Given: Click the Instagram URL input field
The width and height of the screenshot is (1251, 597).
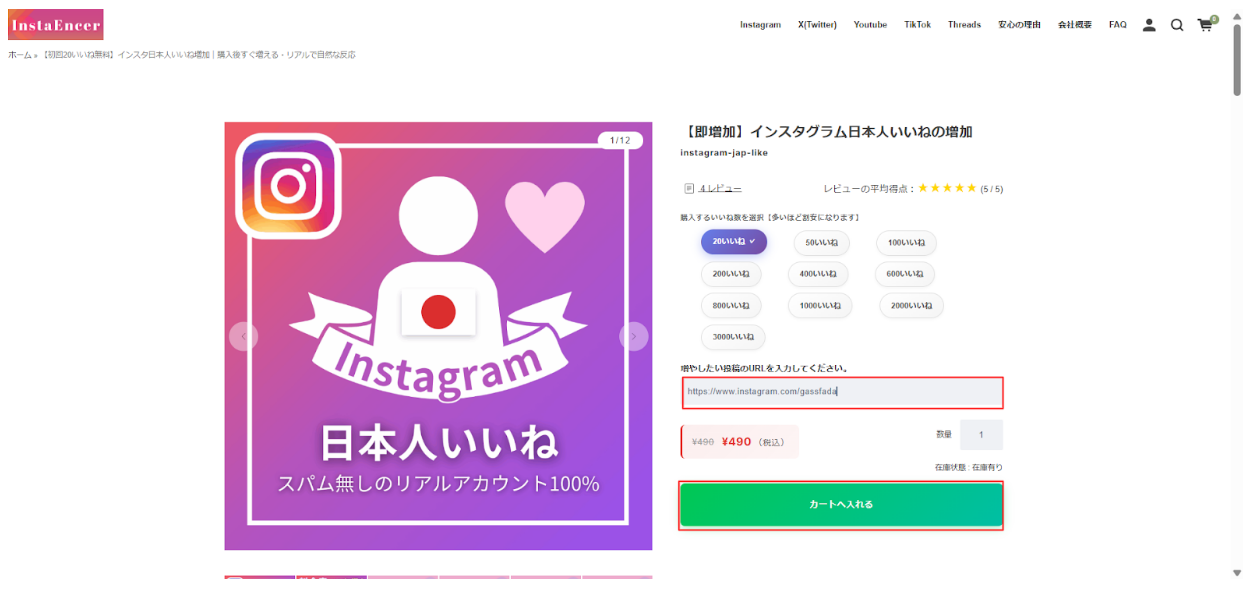Looking at the screenshot, I should pos(841,393).
